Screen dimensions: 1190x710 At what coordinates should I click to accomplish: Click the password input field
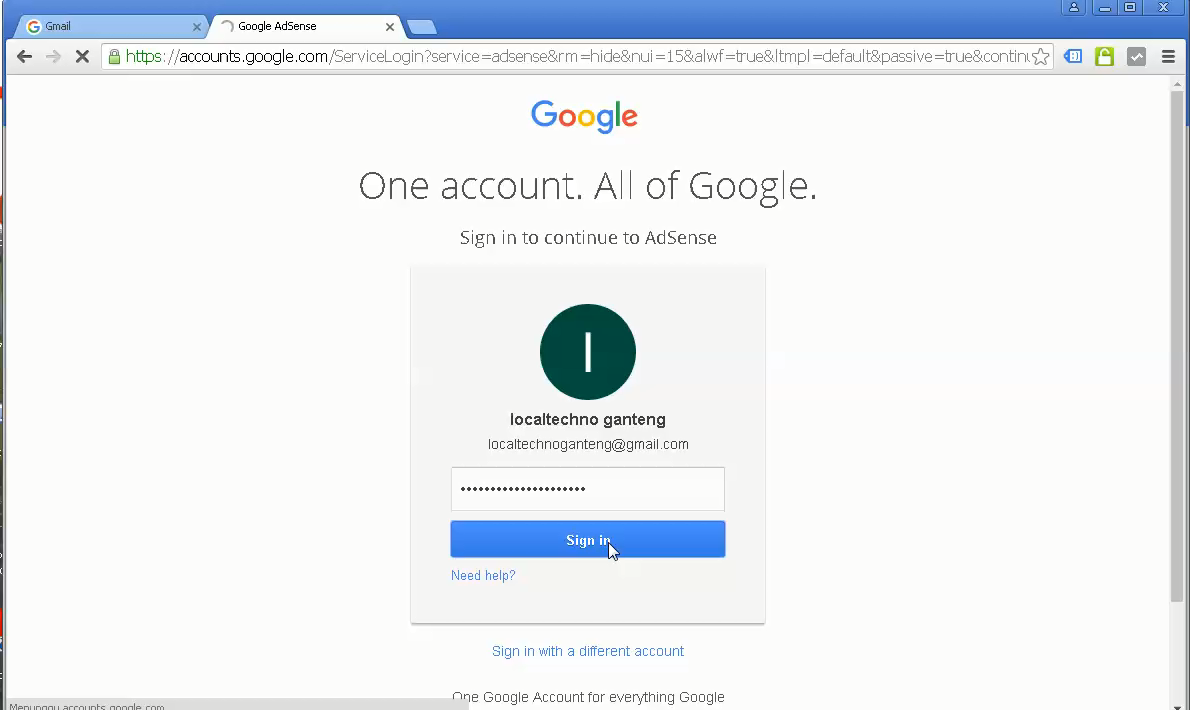tap(587, 489)
